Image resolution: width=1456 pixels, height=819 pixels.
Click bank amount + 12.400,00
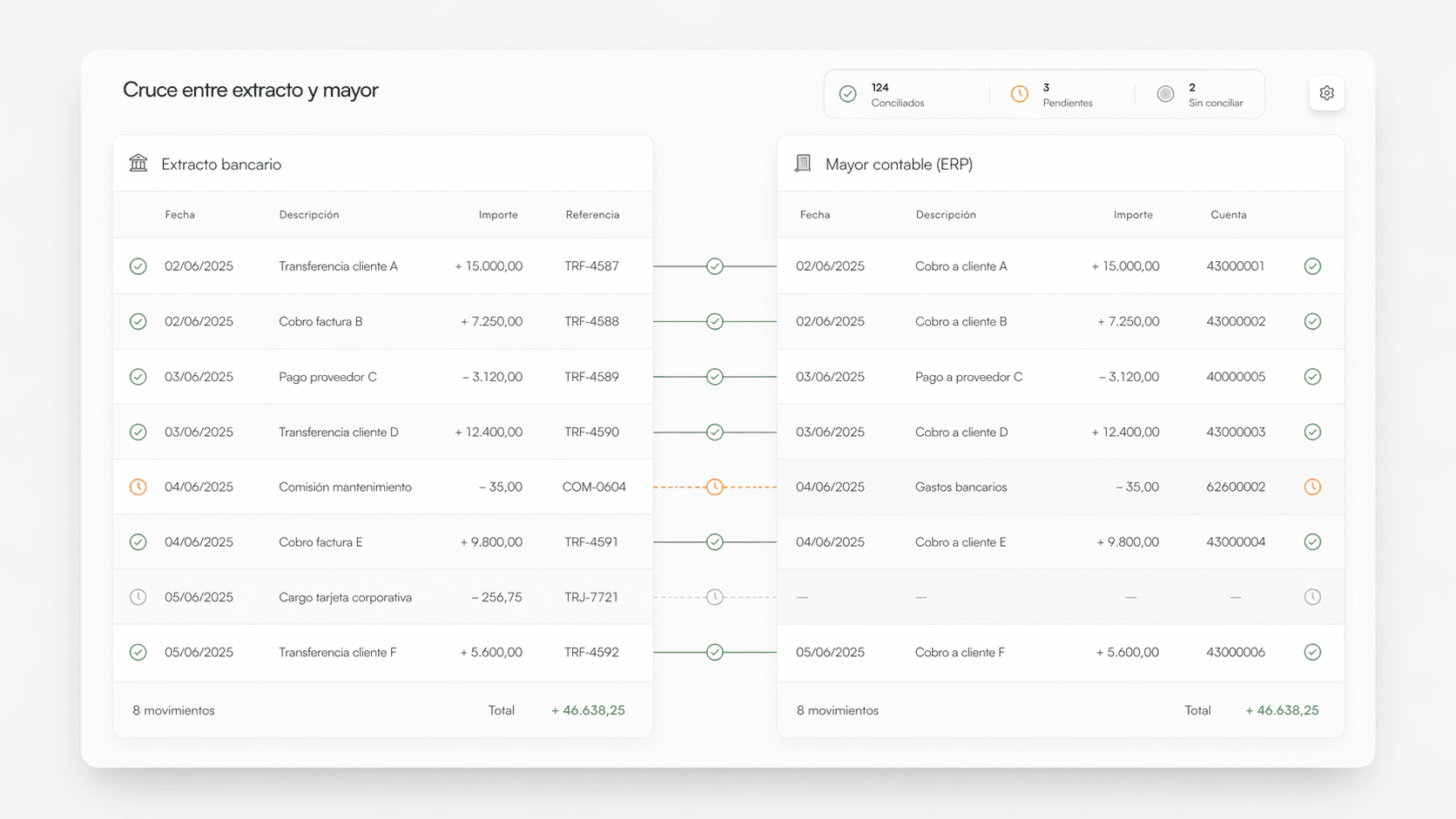click(489, 432)
